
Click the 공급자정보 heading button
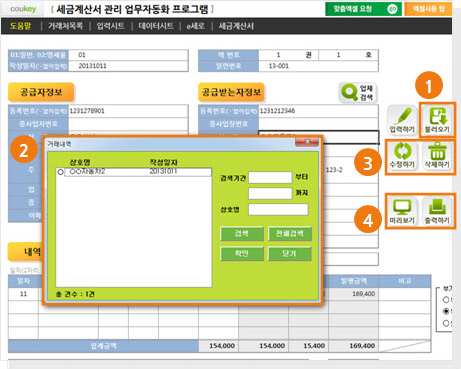[x=41, y=92]
